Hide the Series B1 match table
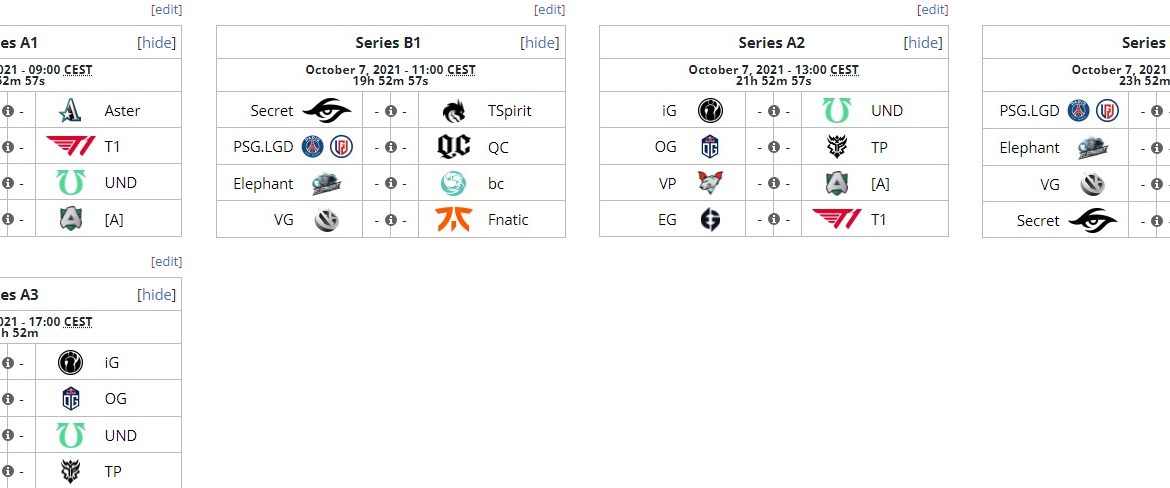 click(540, 43)
